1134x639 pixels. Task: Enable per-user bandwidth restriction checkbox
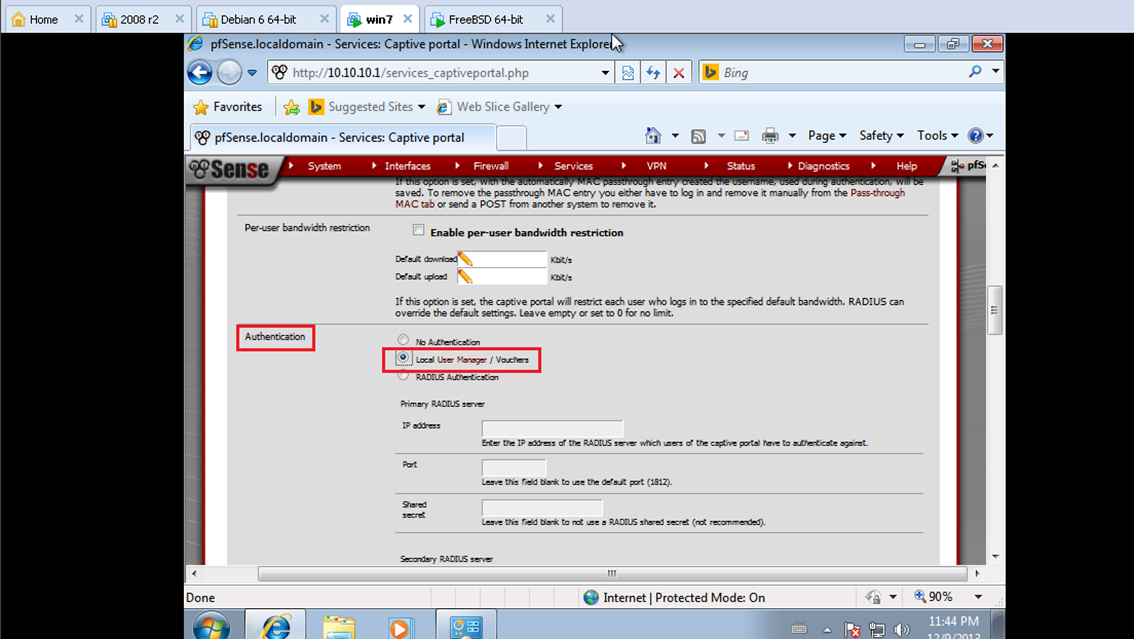point(418,230)
